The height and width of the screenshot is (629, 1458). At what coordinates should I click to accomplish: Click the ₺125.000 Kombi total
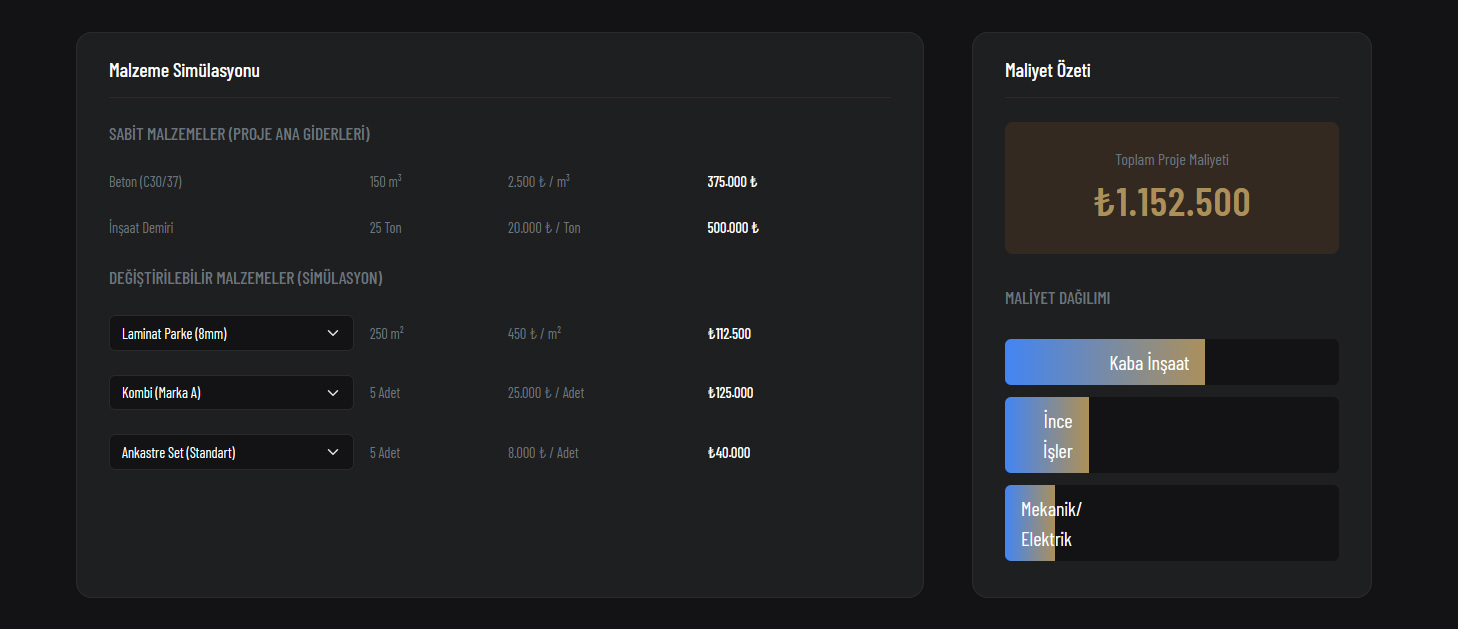click(730, 393)
